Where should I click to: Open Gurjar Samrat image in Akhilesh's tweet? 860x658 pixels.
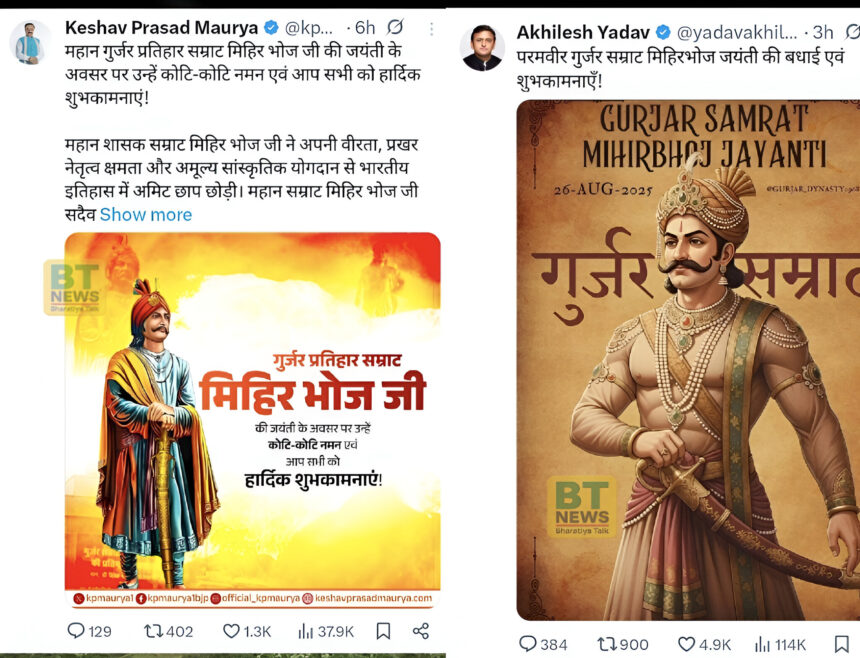click(x=690, y=360)
